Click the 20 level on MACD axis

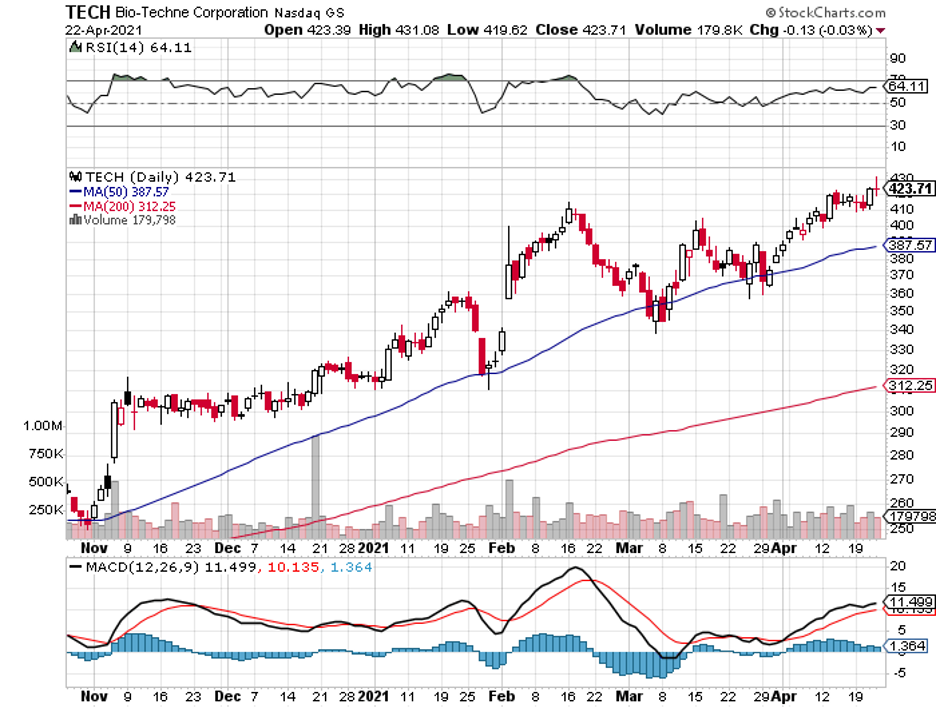pos(897,566)
